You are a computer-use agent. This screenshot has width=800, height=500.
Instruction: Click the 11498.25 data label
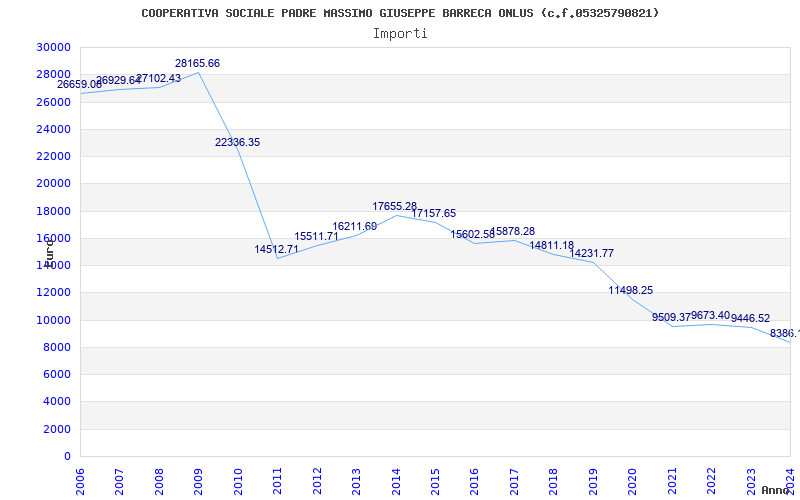(631, 291)
